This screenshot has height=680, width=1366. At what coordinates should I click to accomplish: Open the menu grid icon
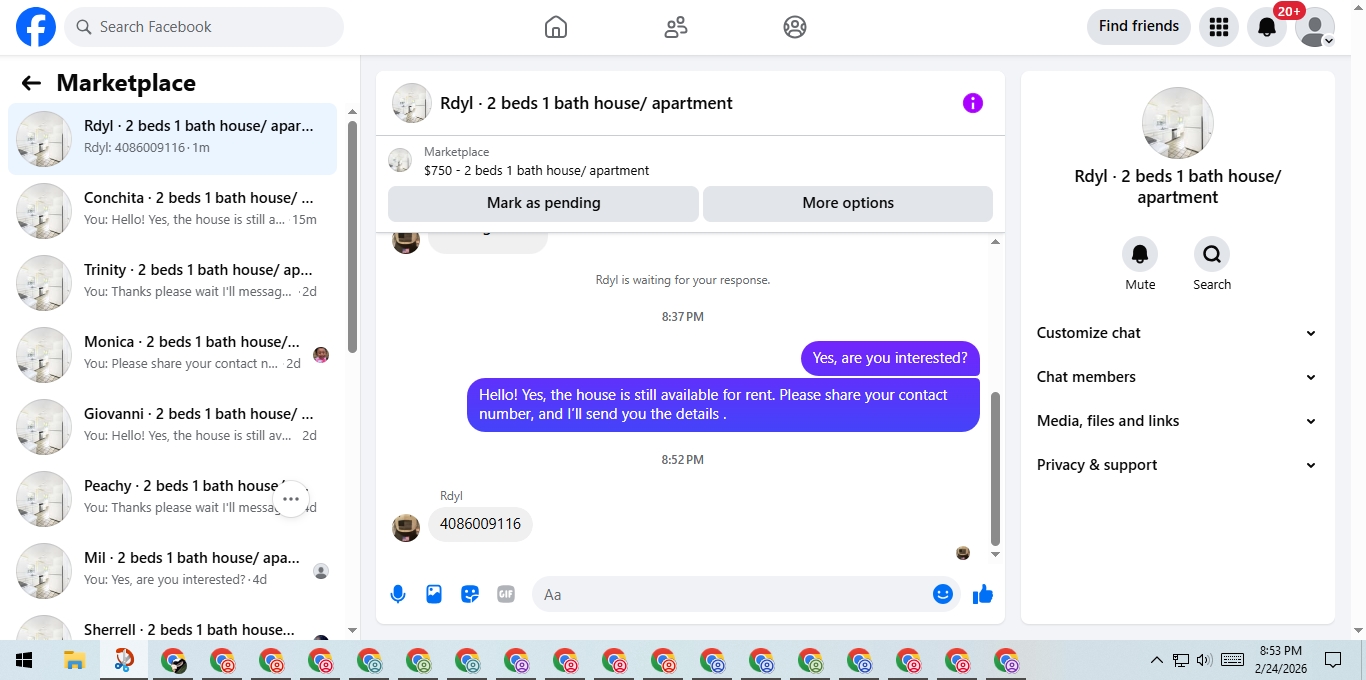coord(1218,27)
